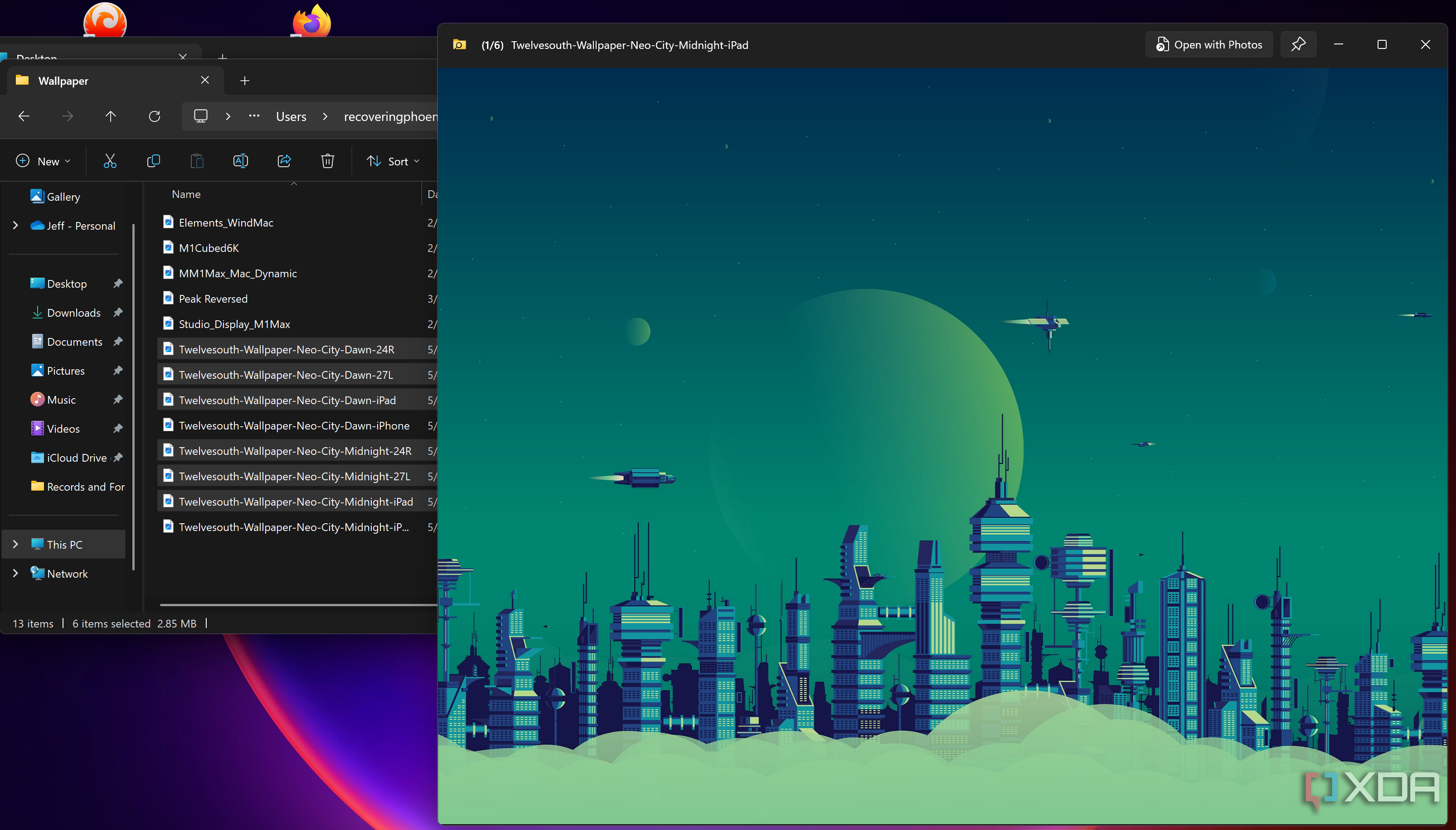Click Open with Photos button
This screenshot has width=1456, height=830.
[x=1208, y=44]
